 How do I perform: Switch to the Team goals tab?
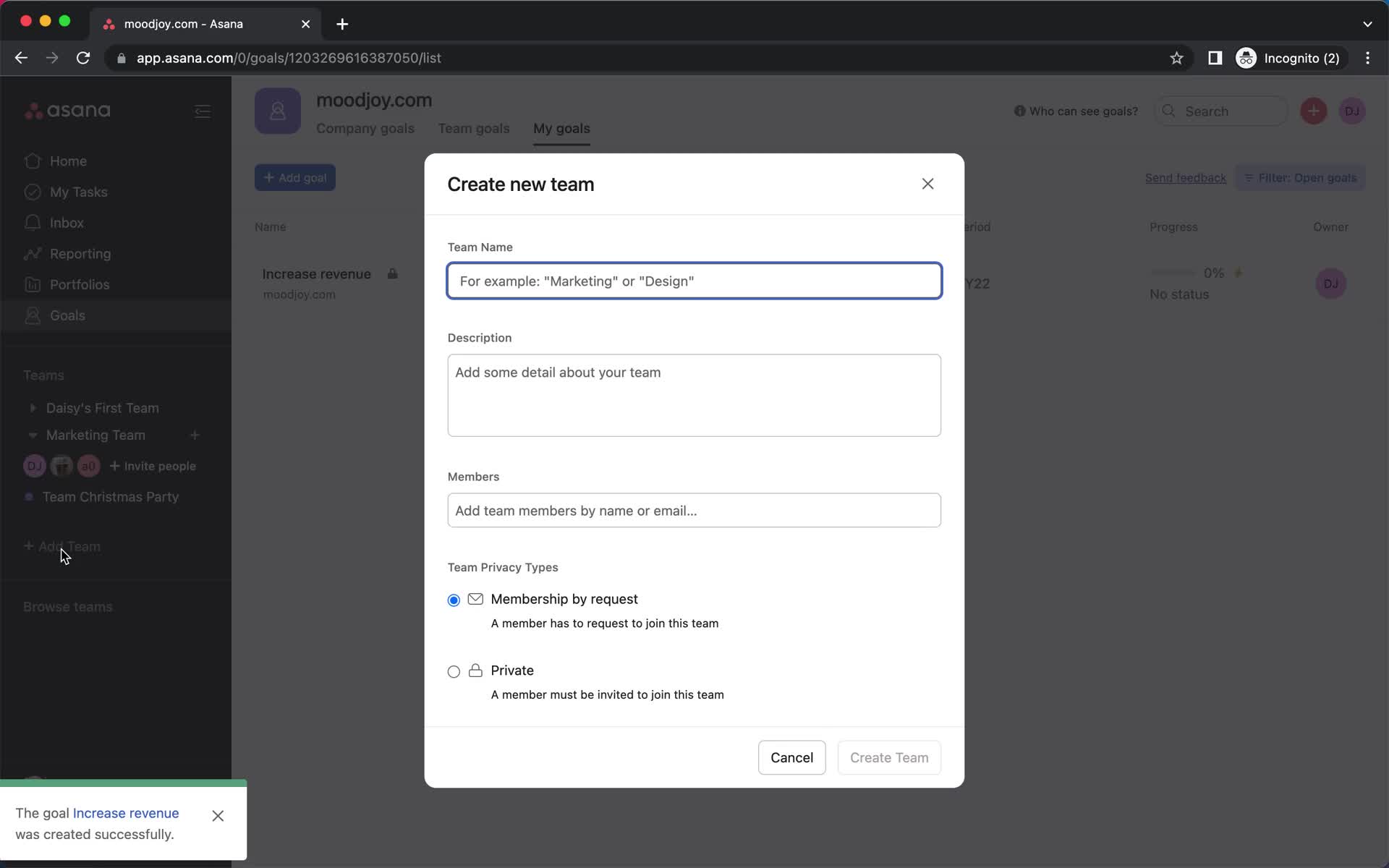point(474,129)
